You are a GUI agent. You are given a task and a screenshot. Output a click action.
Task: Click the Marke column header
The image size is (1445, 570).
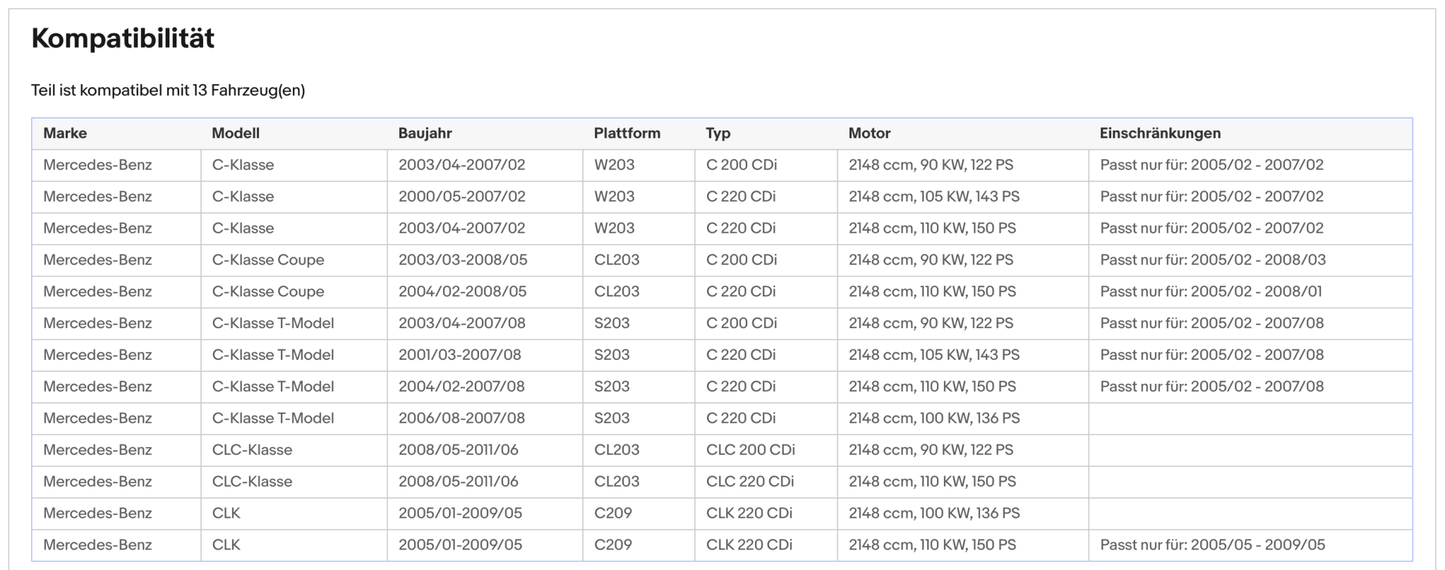(x=65, y=133)
